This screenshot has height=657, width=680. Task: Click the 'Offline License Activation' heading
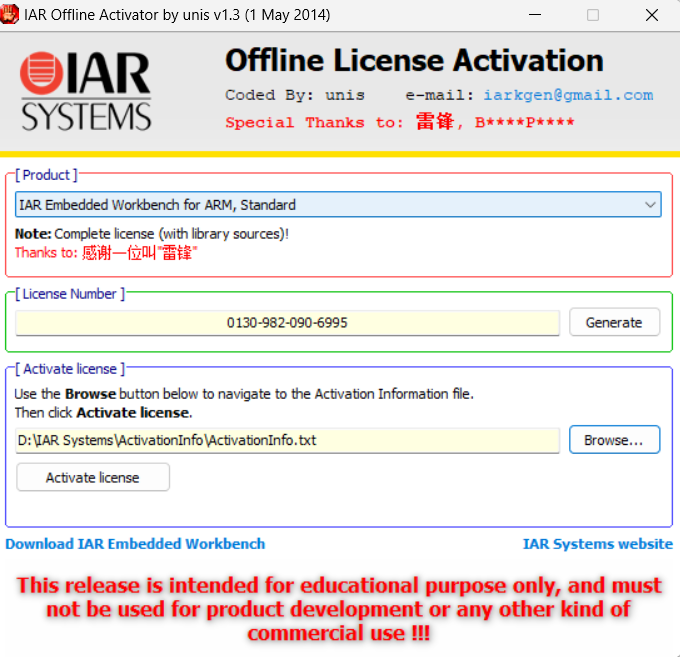click(414, 60)
